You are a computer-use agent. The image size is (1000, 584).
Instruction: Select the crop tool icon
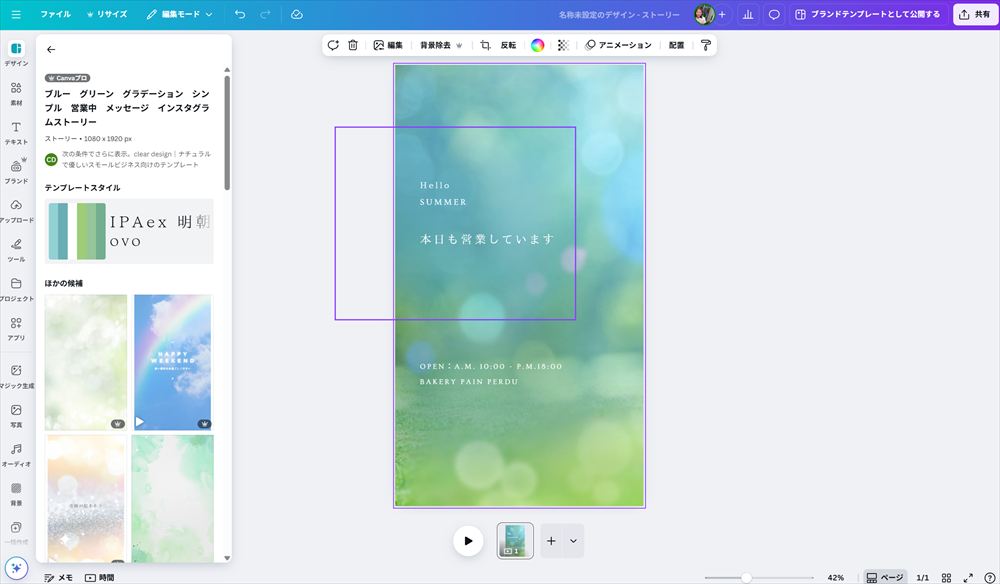pyautogui.click(x=485, y=45)
